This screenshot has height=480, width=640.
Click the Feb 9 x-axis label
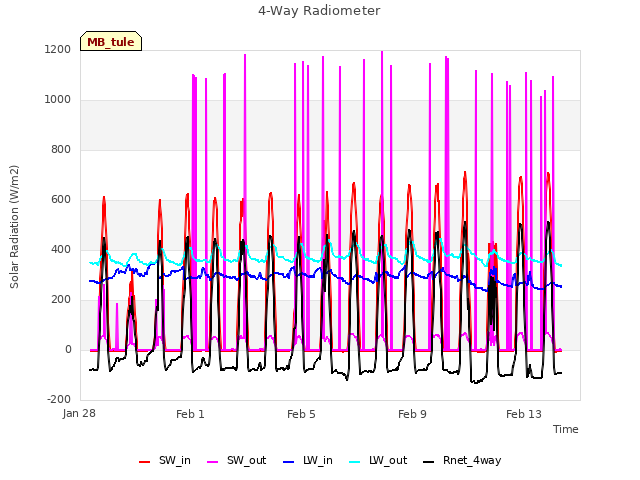pos(412,414)
